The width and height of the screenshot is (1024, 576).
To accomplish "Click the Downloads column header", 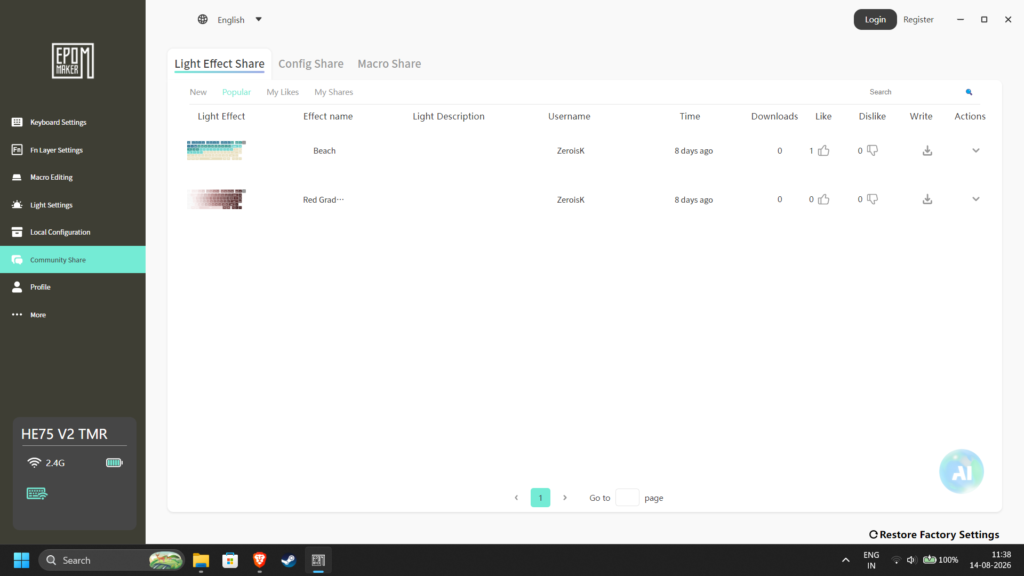I will [775, 116].
